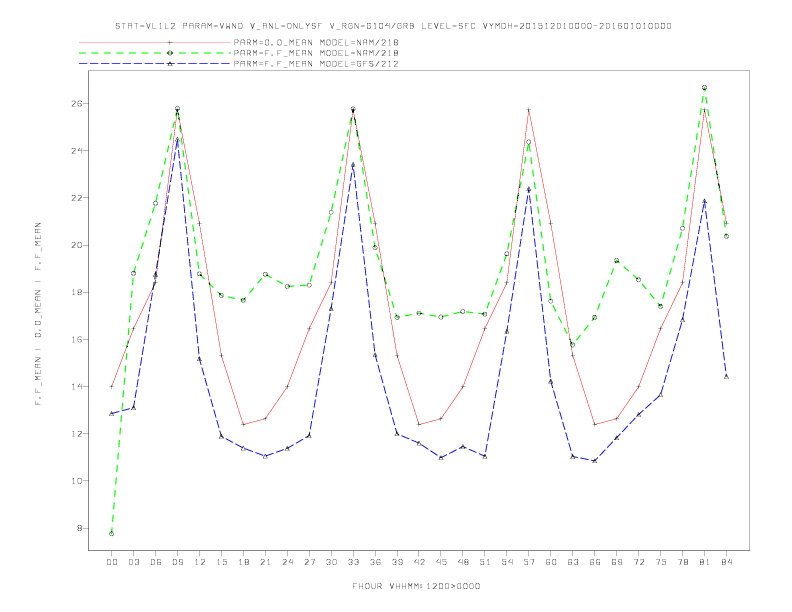Click green circle marker at hour 00 near 8

[112, 534]
